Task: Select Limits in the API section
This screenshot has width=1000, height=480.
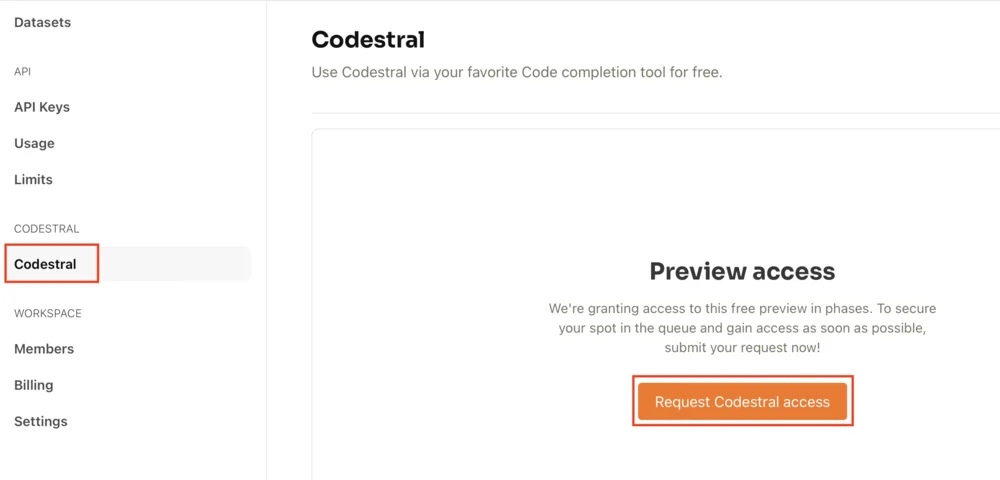Action: tap(33, 179)
